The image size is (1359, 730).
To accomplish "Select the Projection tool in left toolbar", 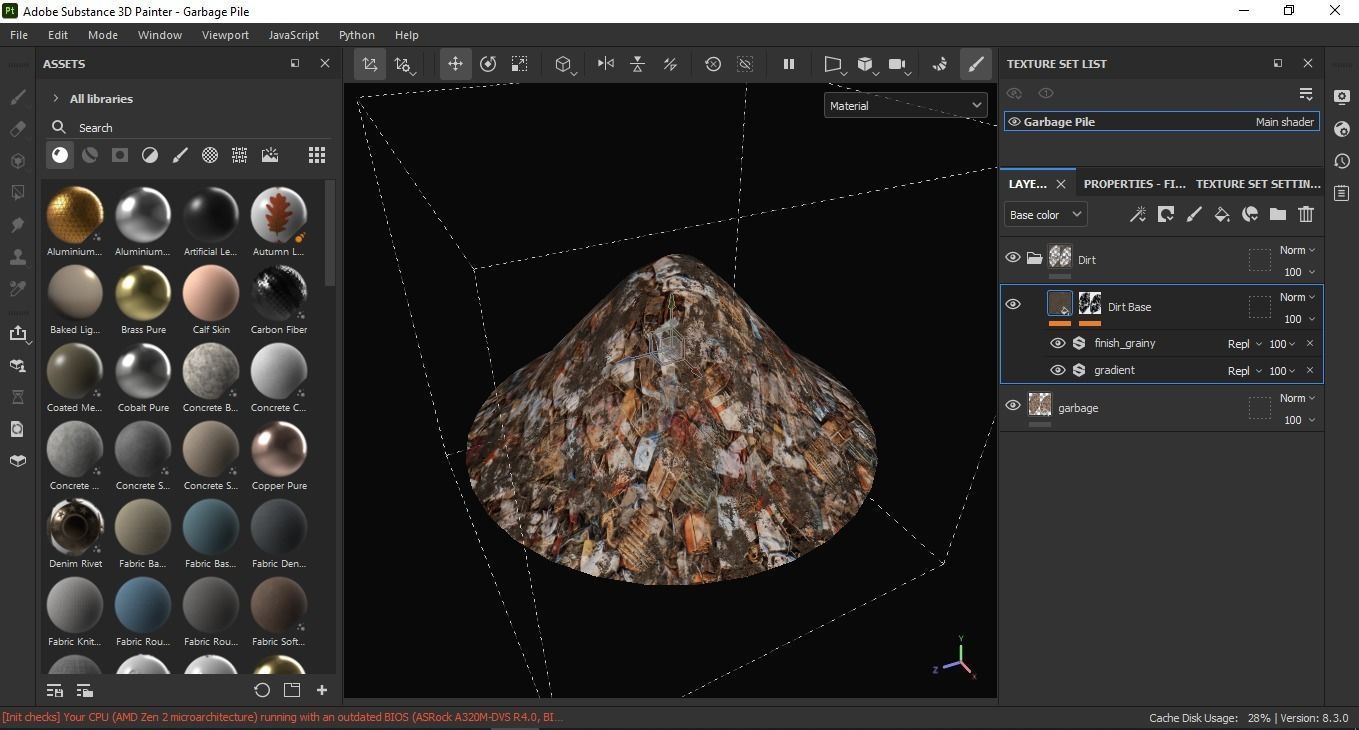I will (17, 161).
